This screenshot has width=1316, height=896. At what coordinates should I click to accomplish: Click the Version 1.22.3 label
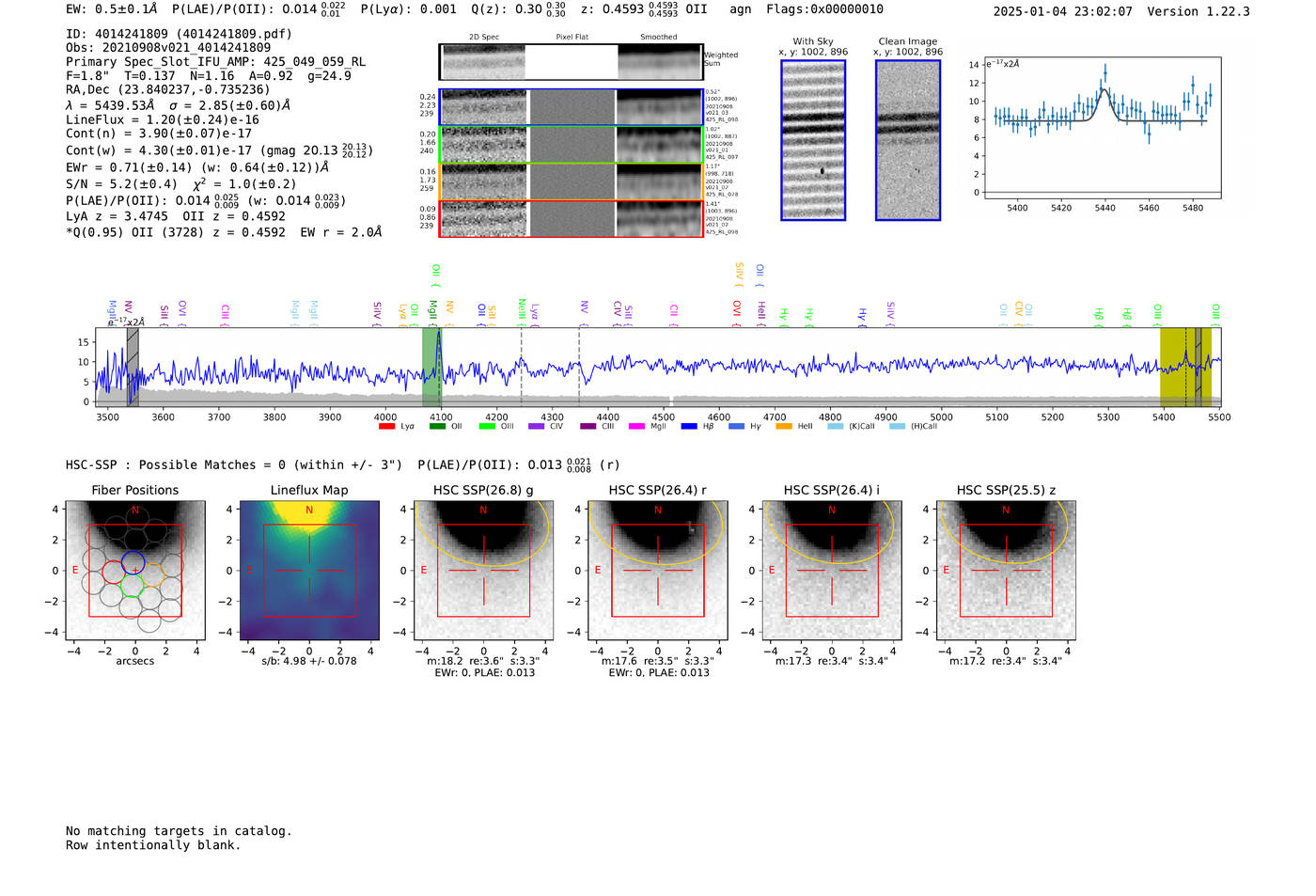[1198, 11]
